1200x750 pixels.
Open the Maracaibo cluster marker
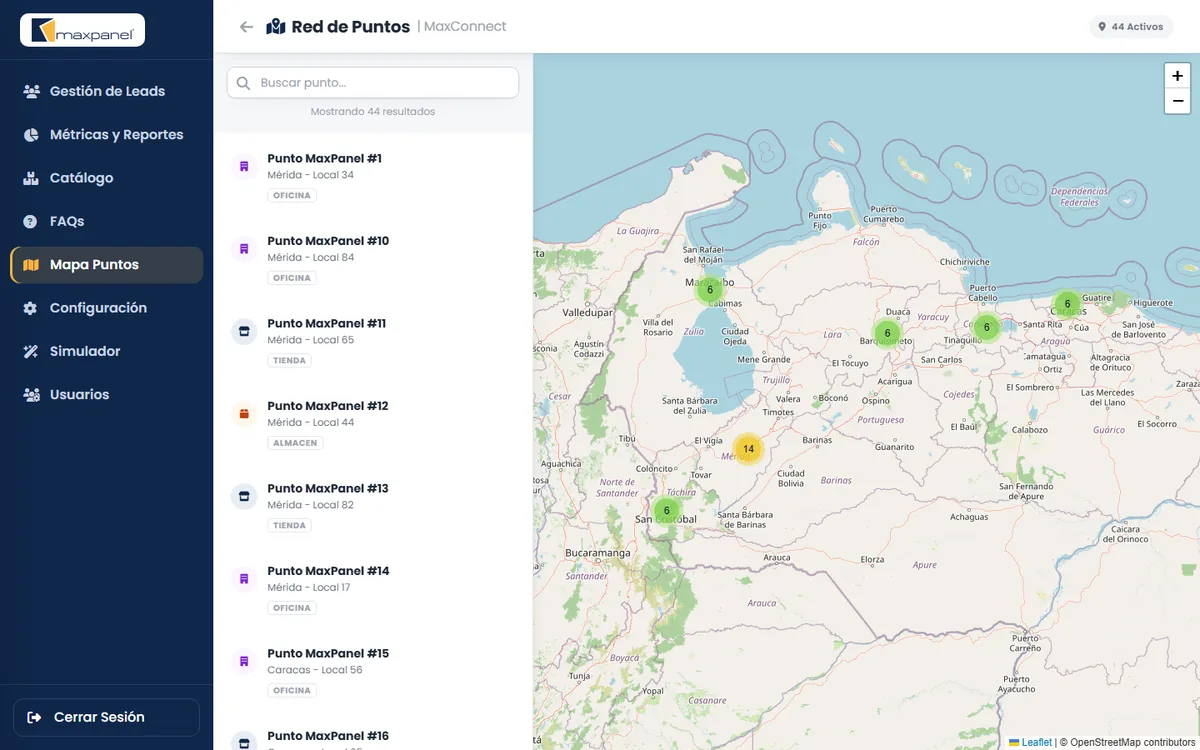pyautogui.click(x=710, y=290)
